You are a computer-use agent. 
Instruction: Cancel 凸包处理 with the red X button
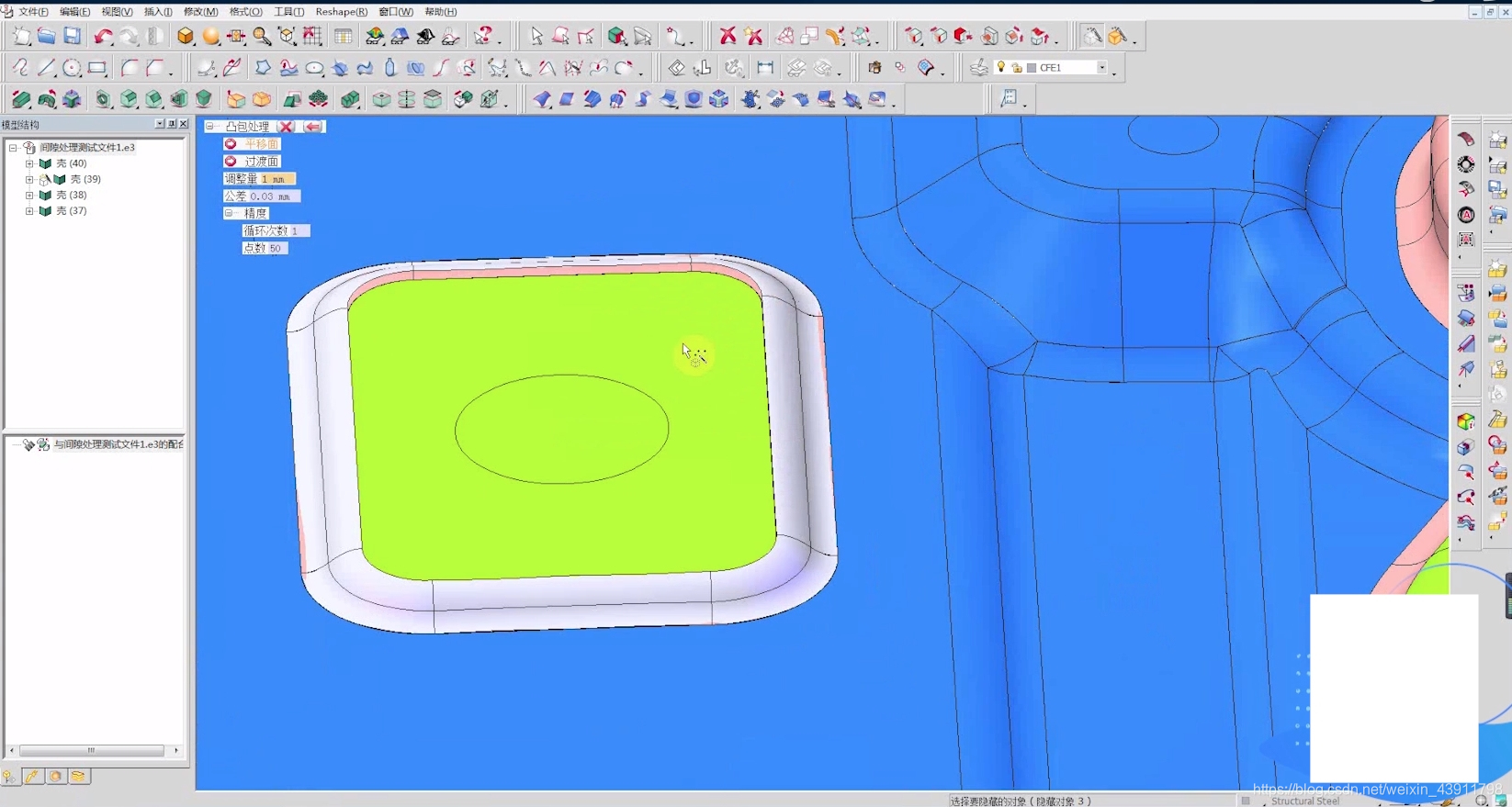286,127
